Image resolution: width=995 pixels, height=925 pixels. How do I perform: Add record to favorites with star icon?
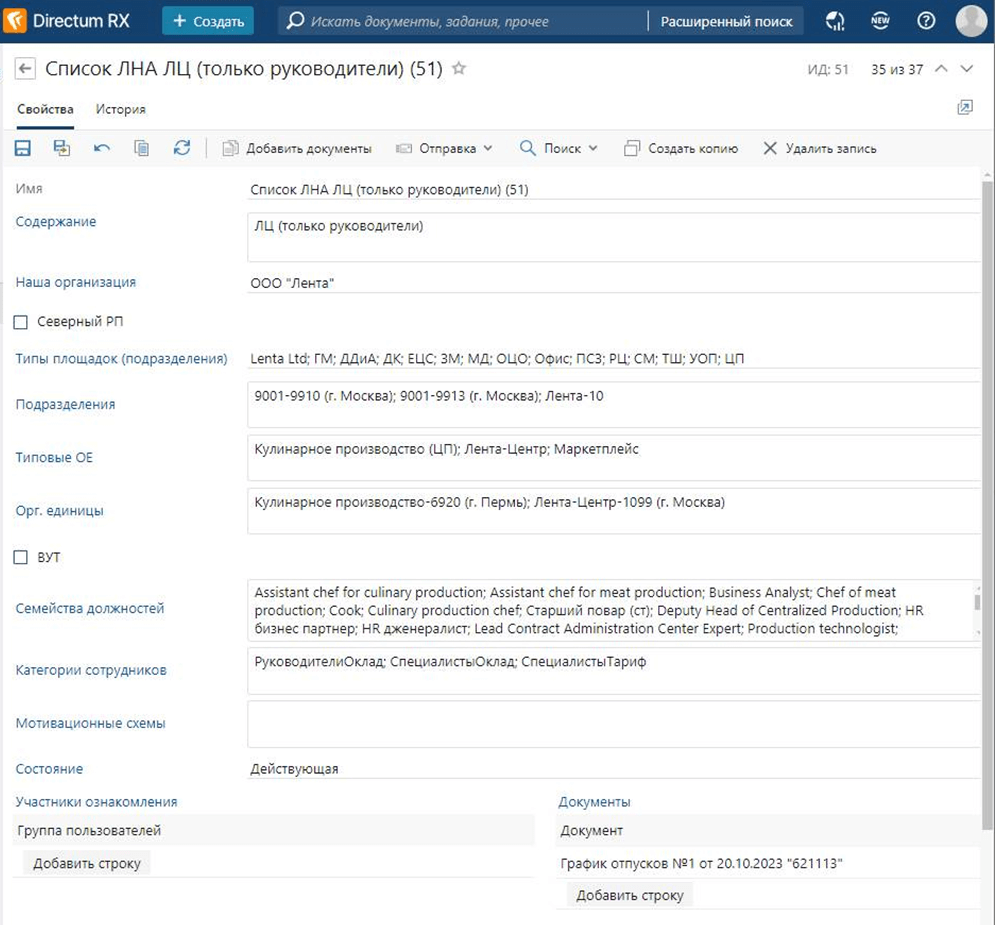pyautogui.click(x=459, y=68)
